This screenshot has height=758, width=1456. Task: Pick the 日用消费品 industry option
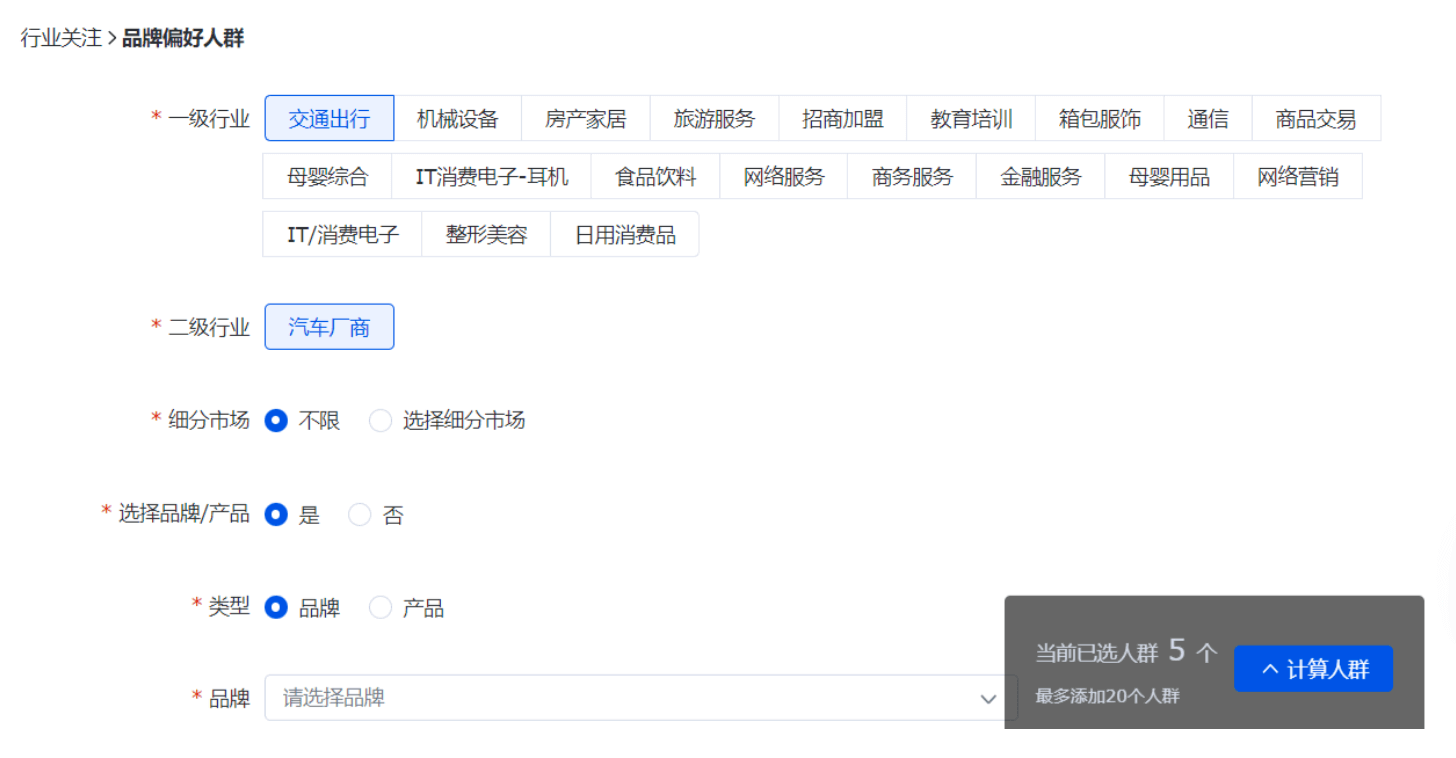click(x=625, y=235)
